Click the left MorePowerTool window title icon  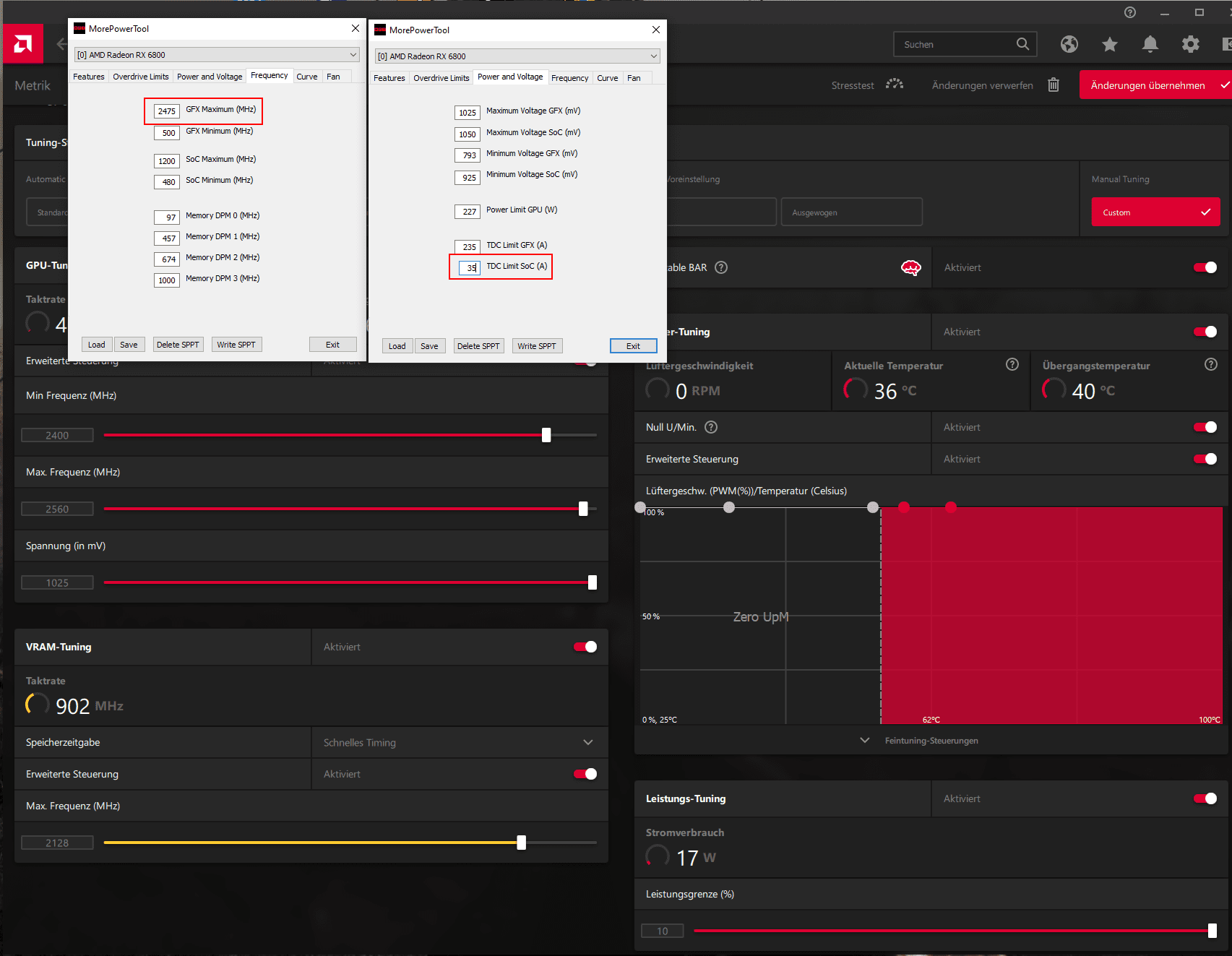coord(79,28)
